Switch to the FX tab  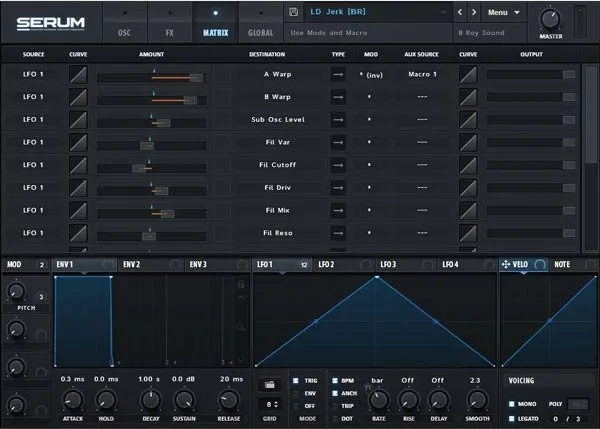(170, 24)
